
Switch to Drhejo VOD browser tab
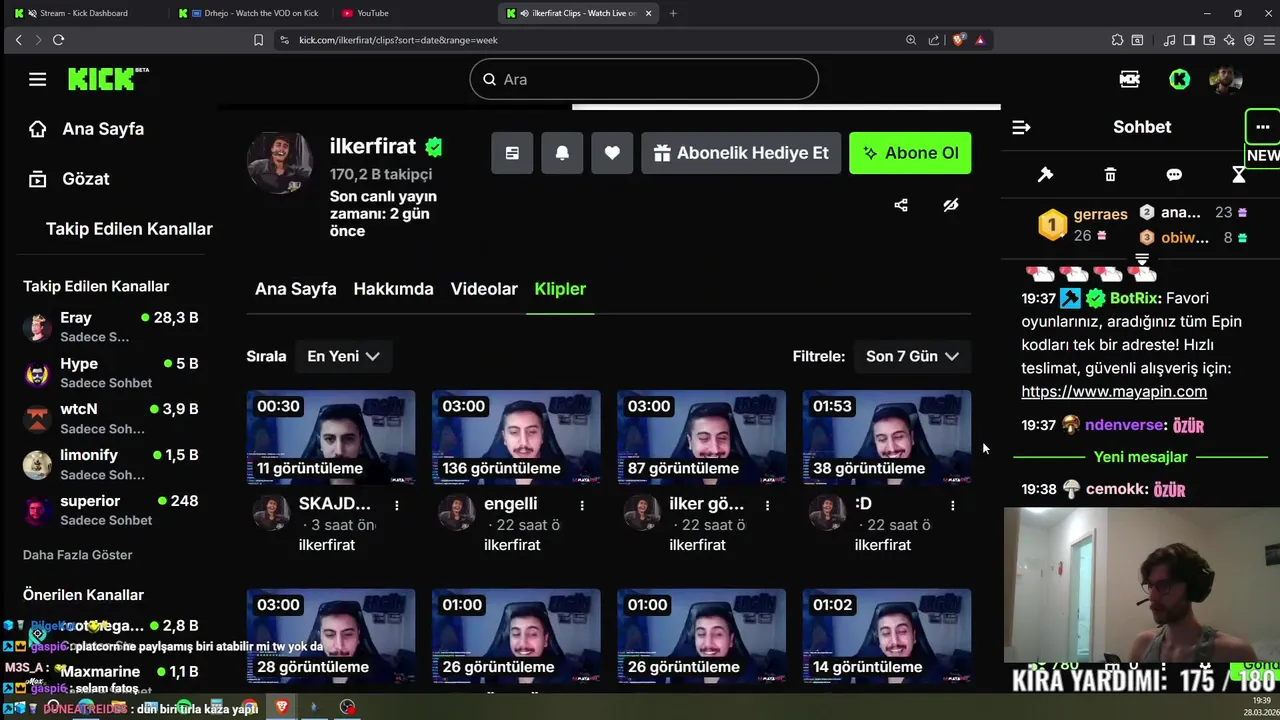(250, 13)
